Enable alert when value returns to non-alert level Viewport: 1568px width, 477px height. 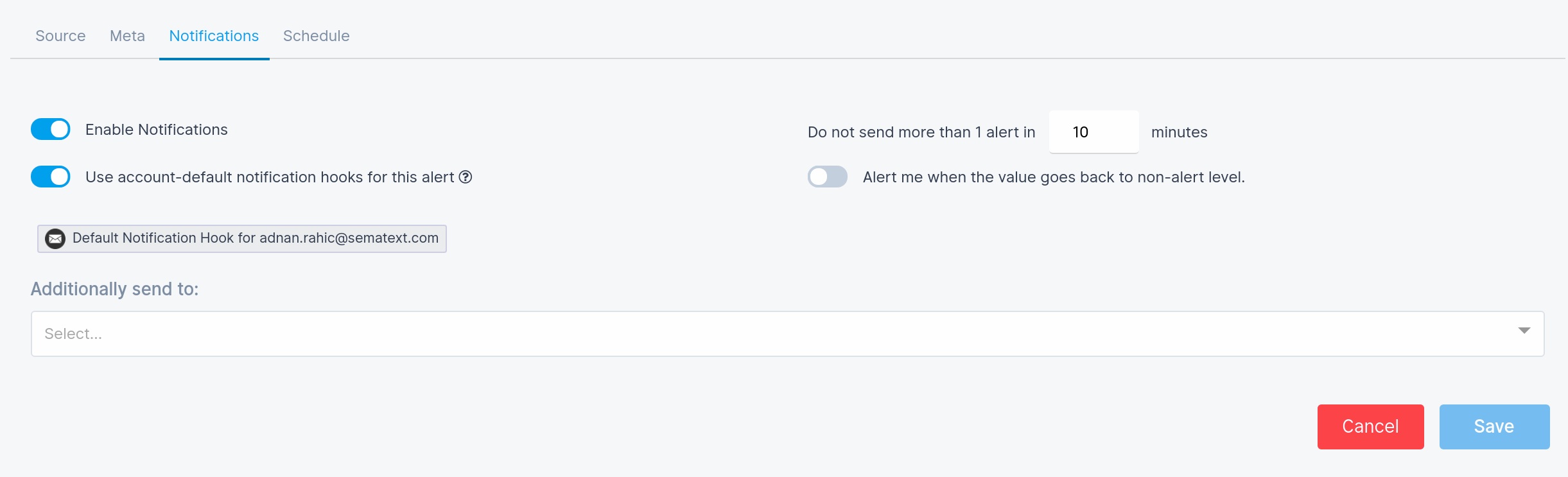(828, 177)
